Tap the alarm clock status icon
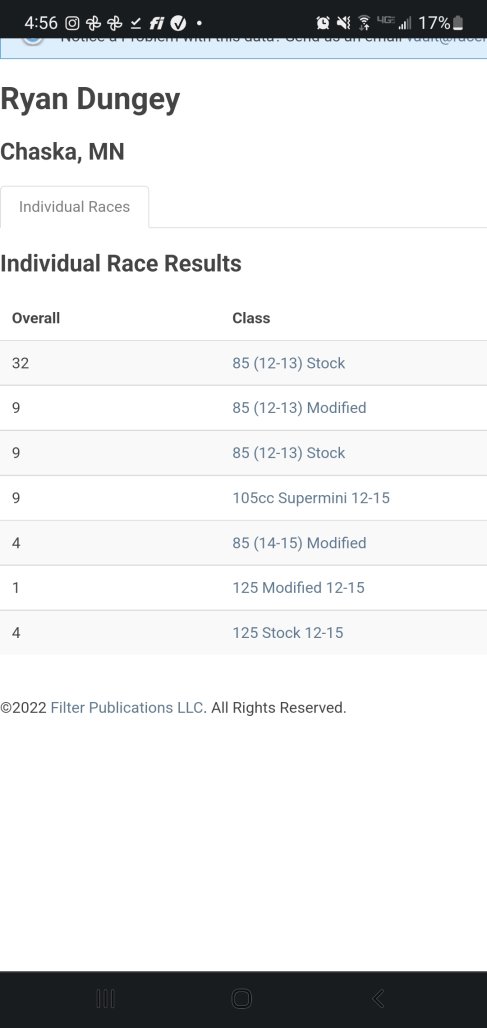Viewport: 487px width, 1028px height. (323, 24)
